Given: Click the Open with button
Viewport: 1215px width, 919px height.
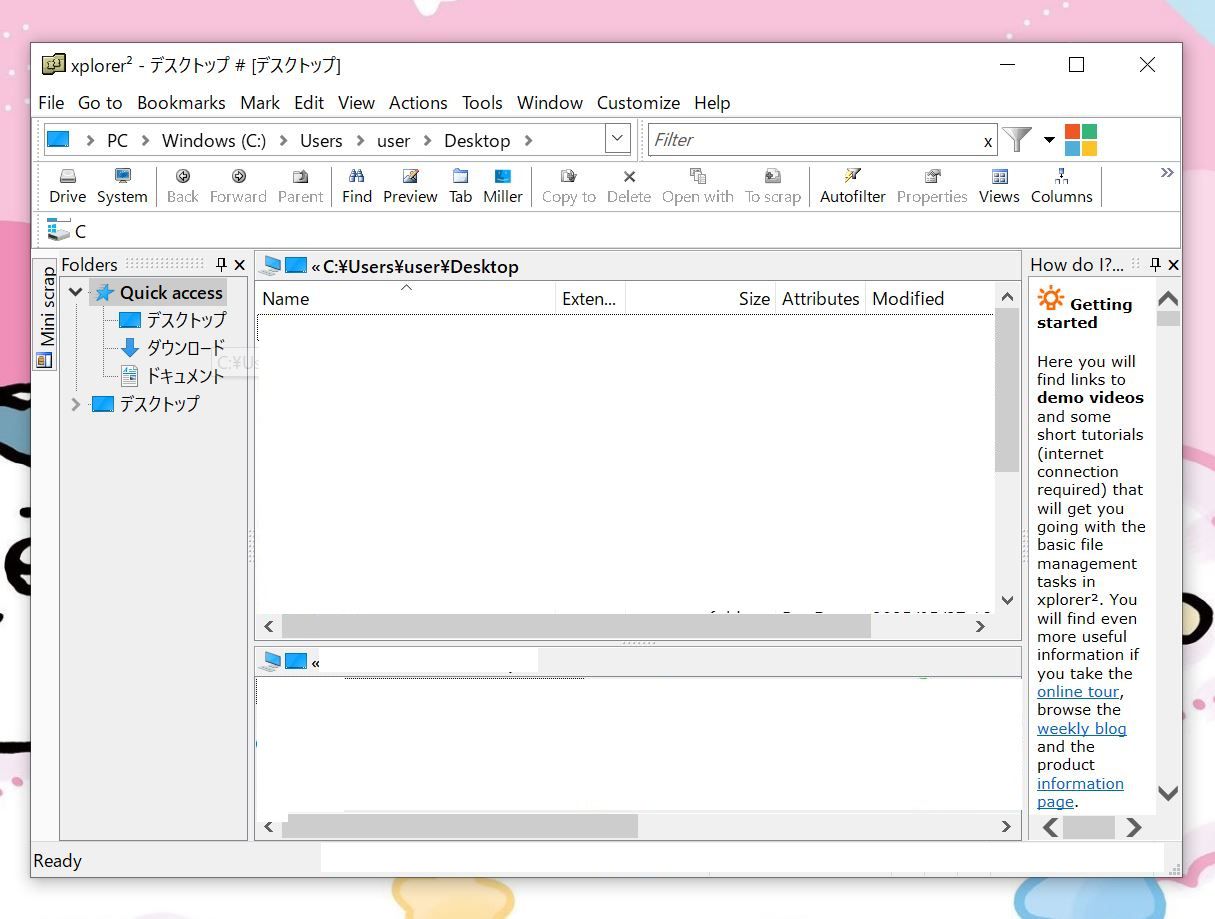Looking at the screenshot, I should (x=697, y=186).
